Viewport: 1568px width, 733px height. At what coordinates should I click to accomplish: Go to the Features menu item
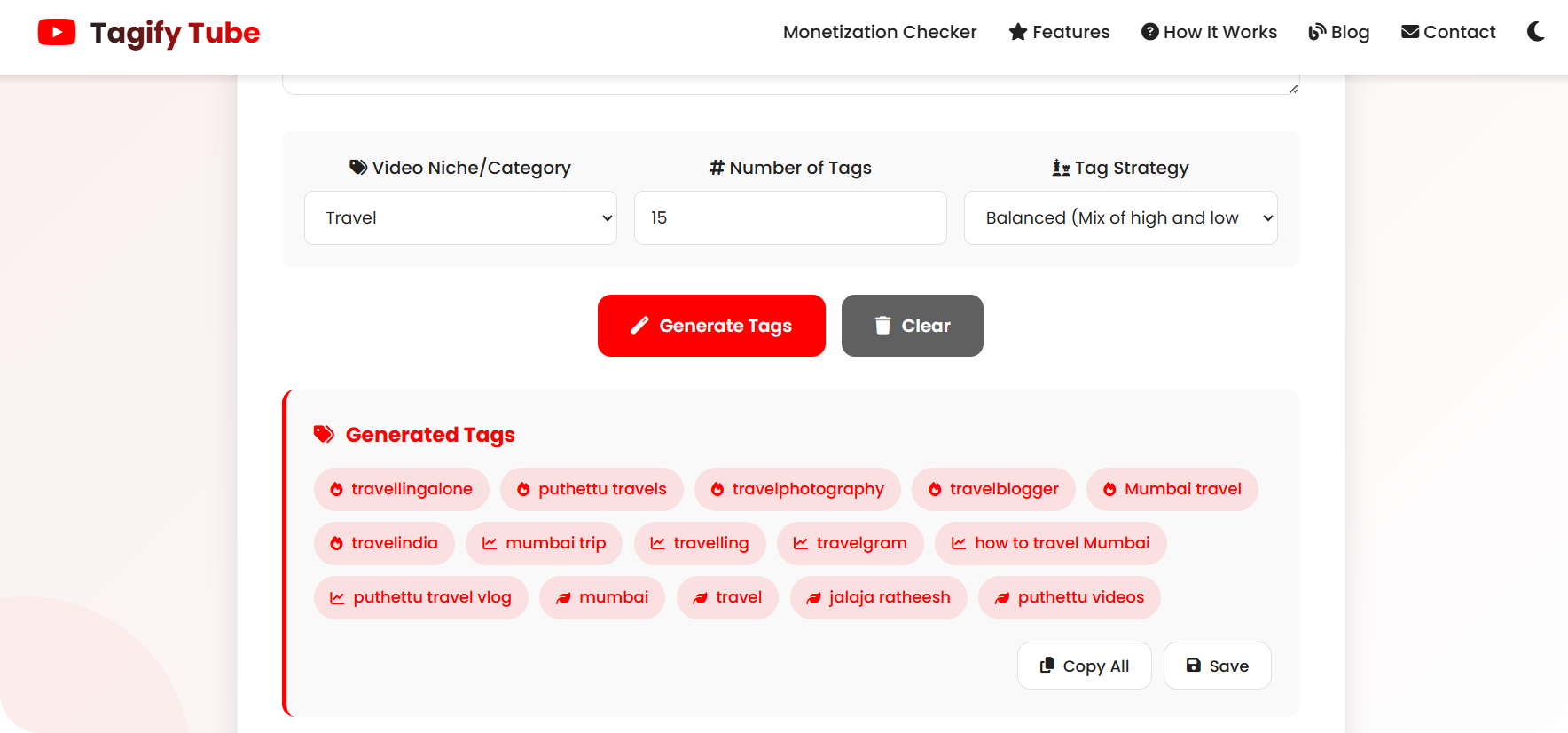(x=1060, y=33)
